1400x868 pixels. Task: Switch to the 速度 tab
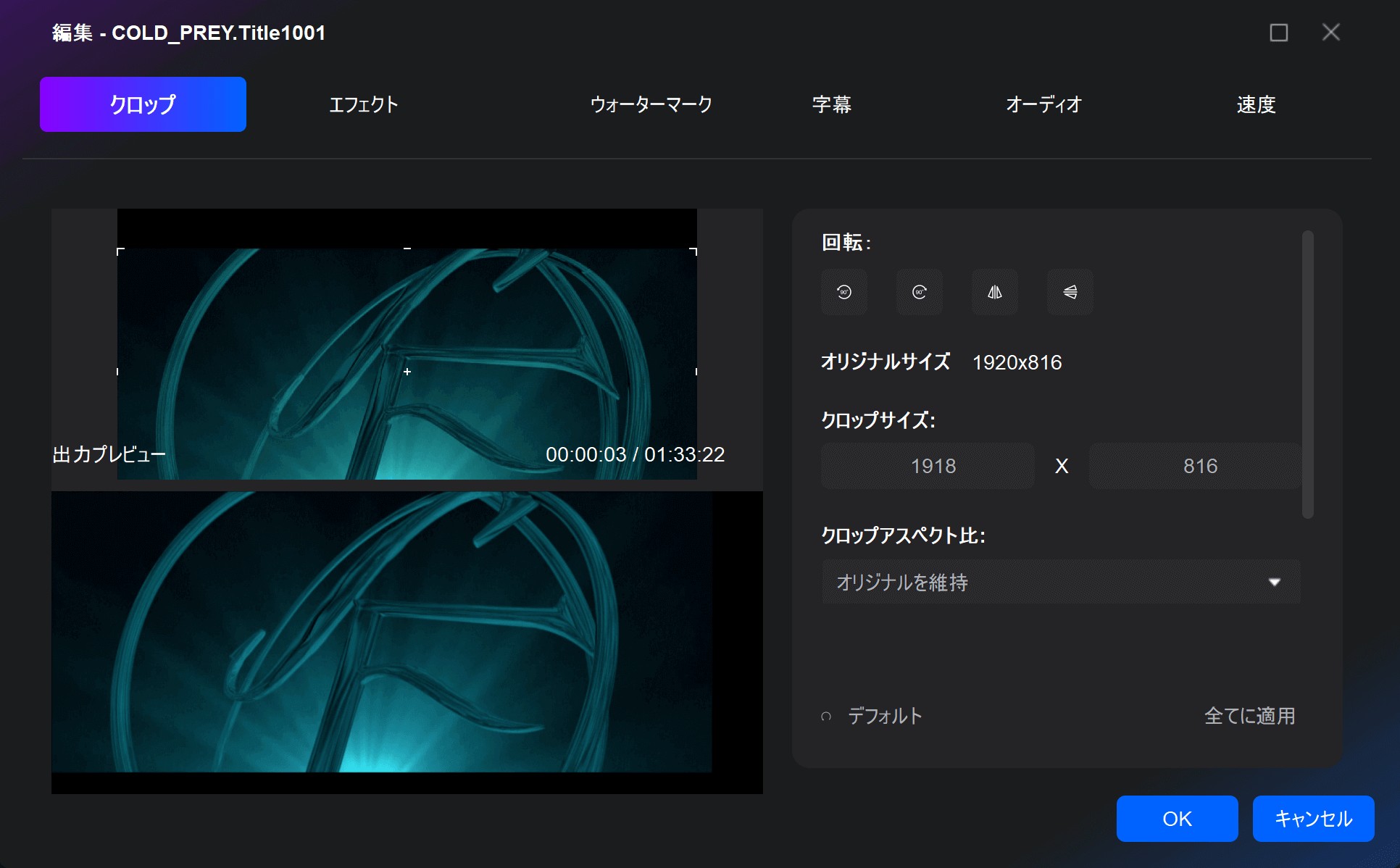[x=1257, y=104]
